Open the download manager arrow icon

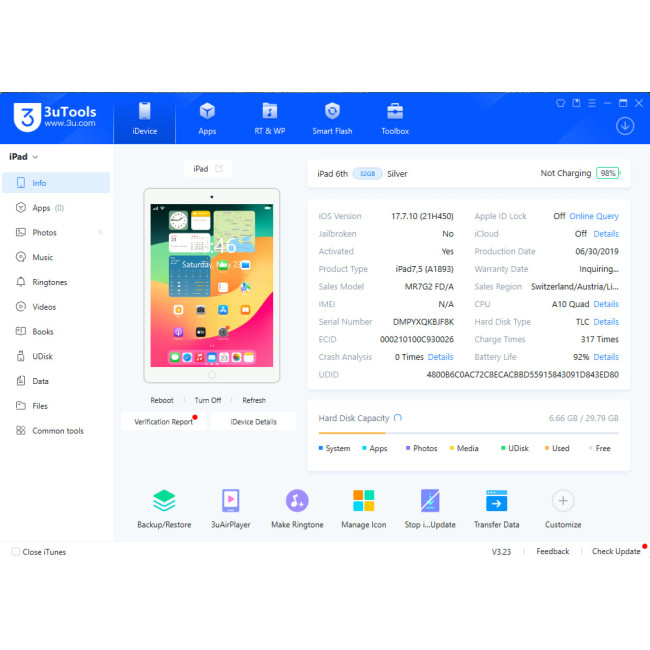(x=625, y=126)
